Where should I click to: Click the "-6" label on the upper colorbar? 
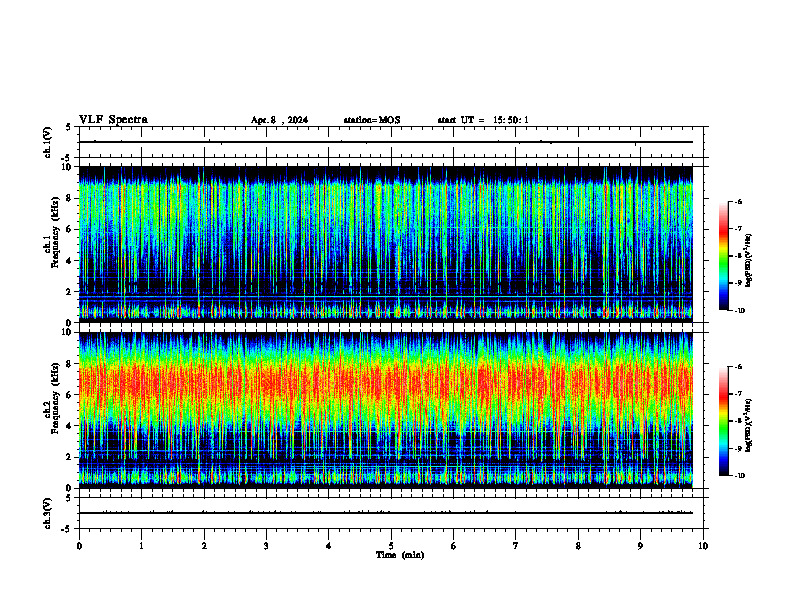[x=738, y=202]
